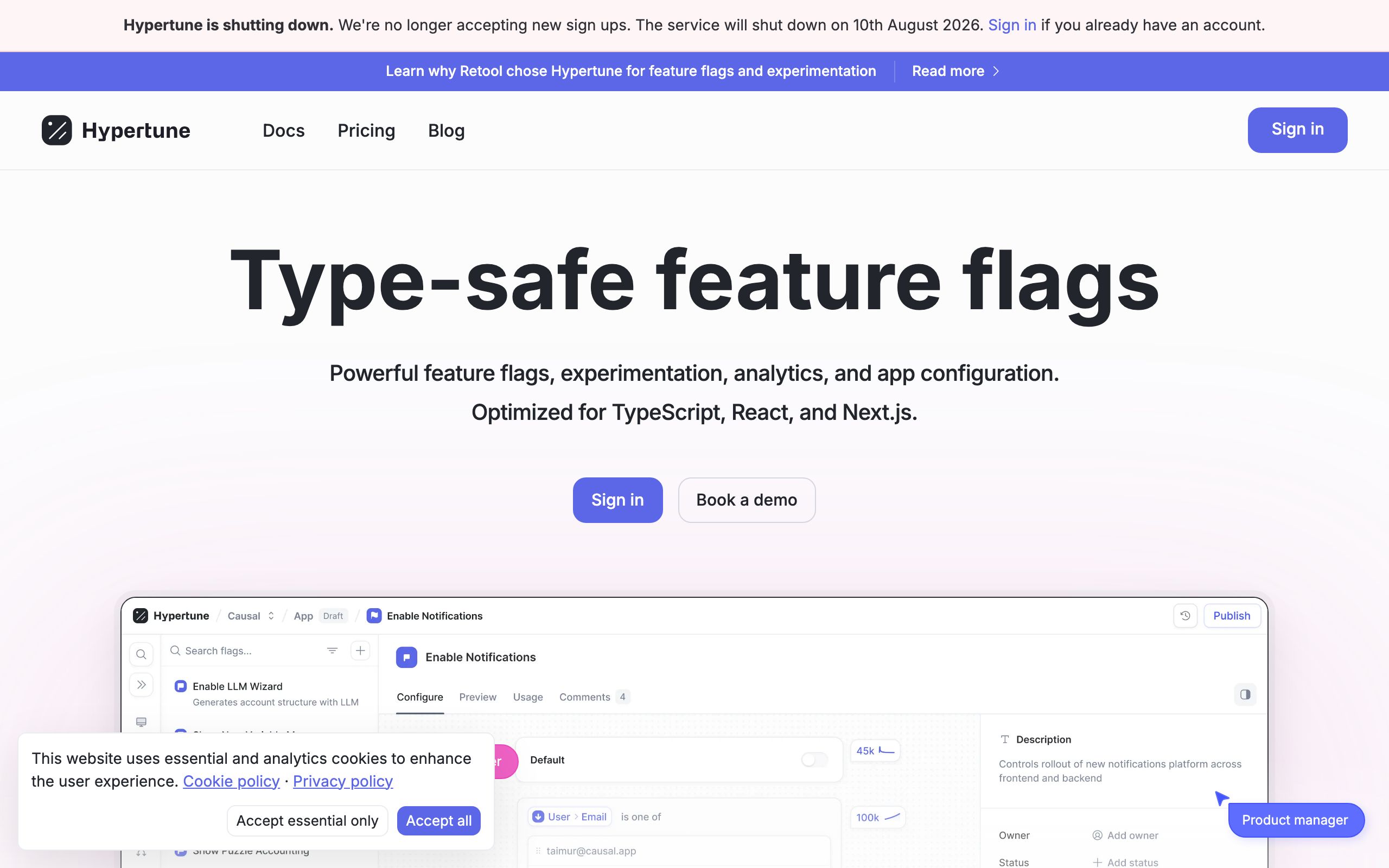Click the monitor icon in app sidebar

141,722
